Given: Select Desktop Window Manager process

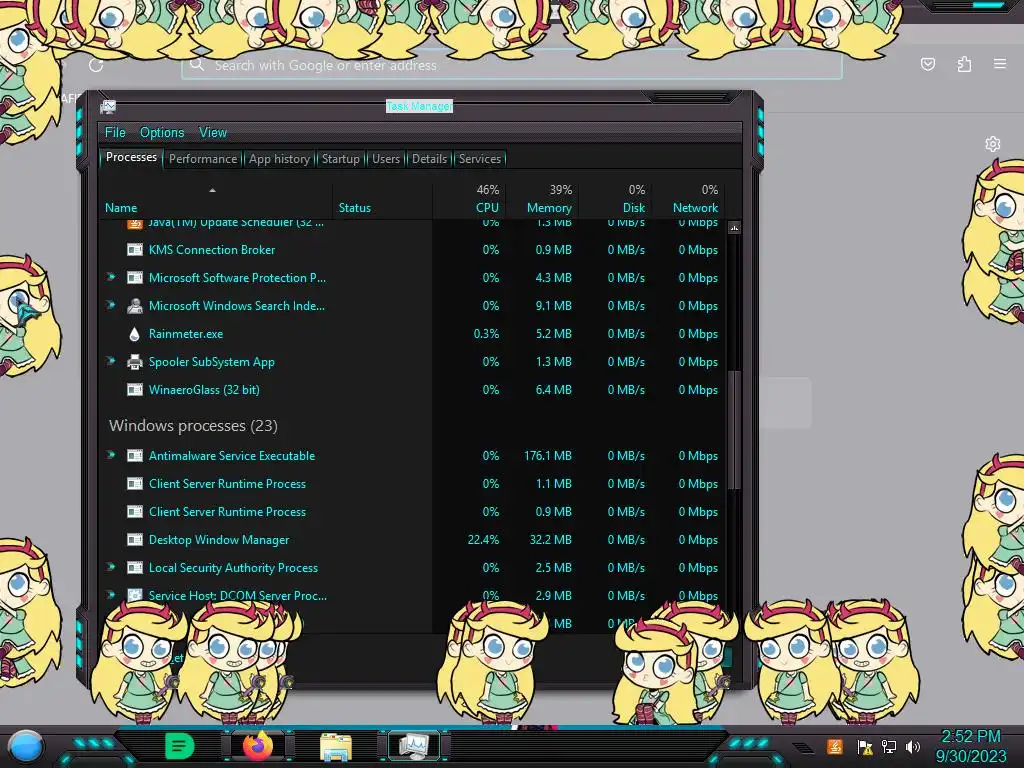Looking at the screenshot, I should click(219, 540).
